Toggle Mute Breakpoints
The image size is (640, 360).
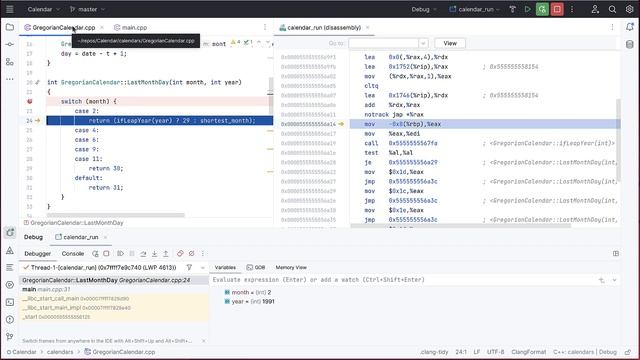[x=191, y=253]
